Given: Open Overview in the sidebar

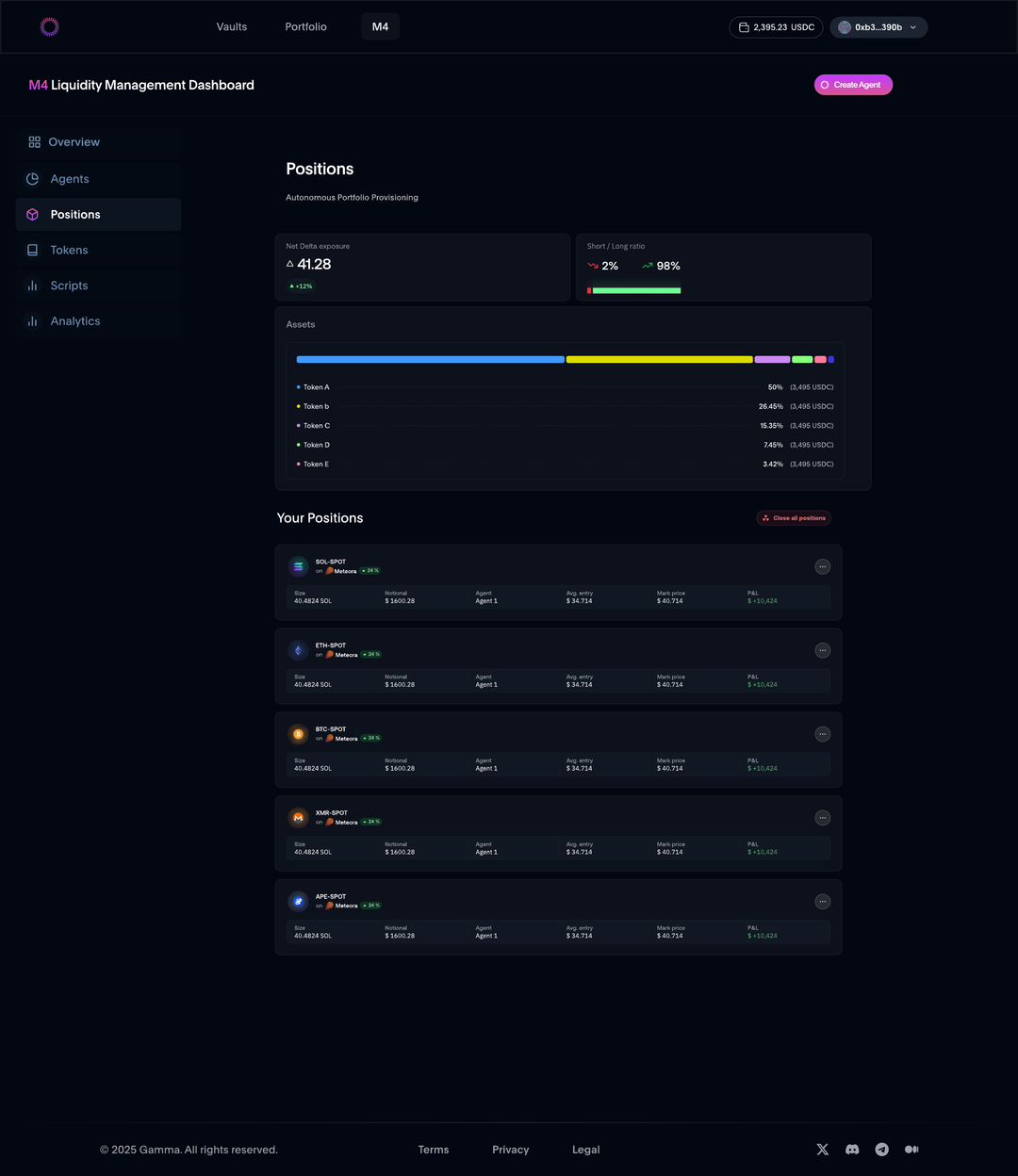Looking at the screenshot, I should [x=98, y=142].
